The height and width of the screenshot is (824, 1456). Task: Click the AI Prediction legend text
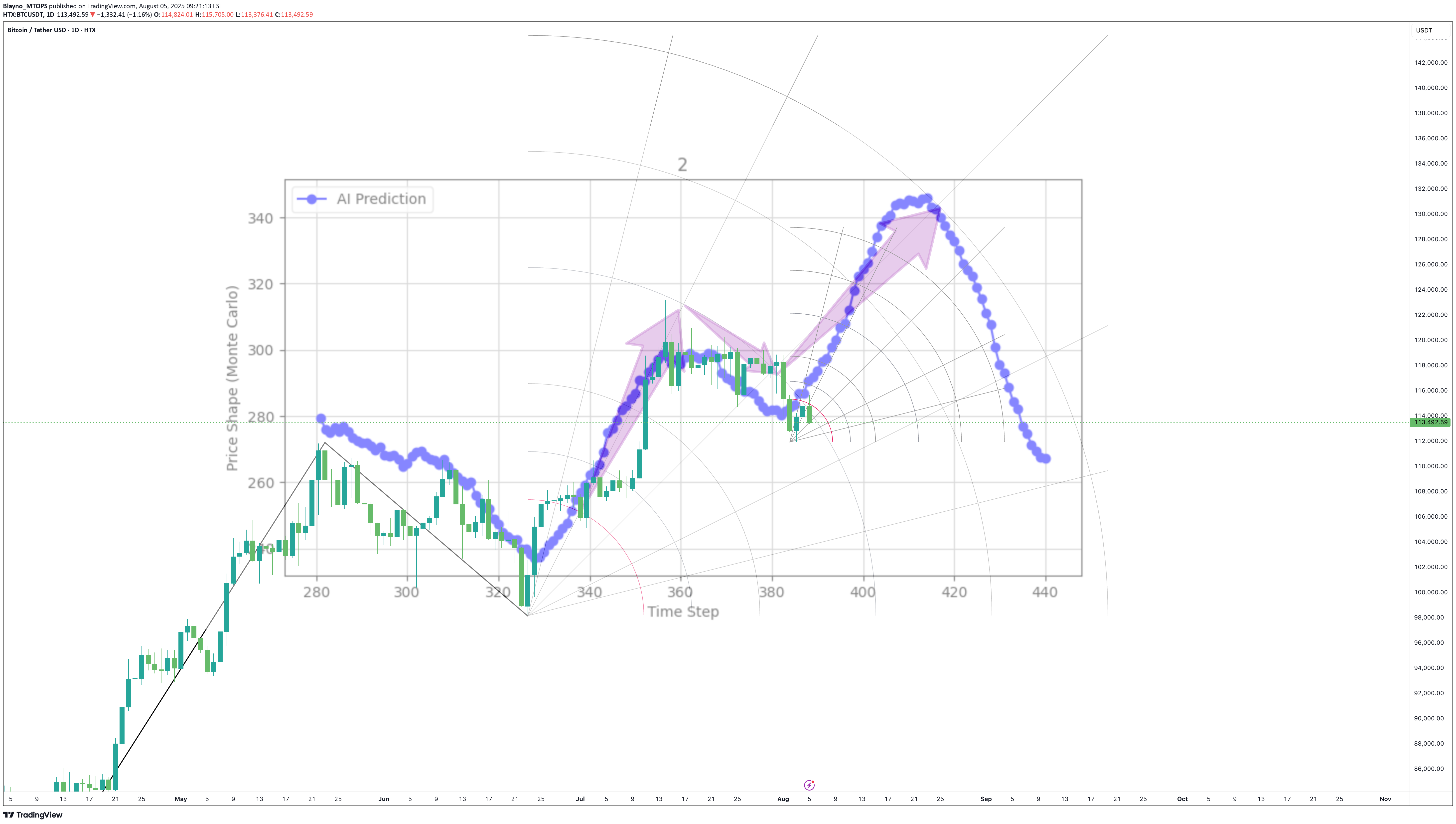[381, 199]
